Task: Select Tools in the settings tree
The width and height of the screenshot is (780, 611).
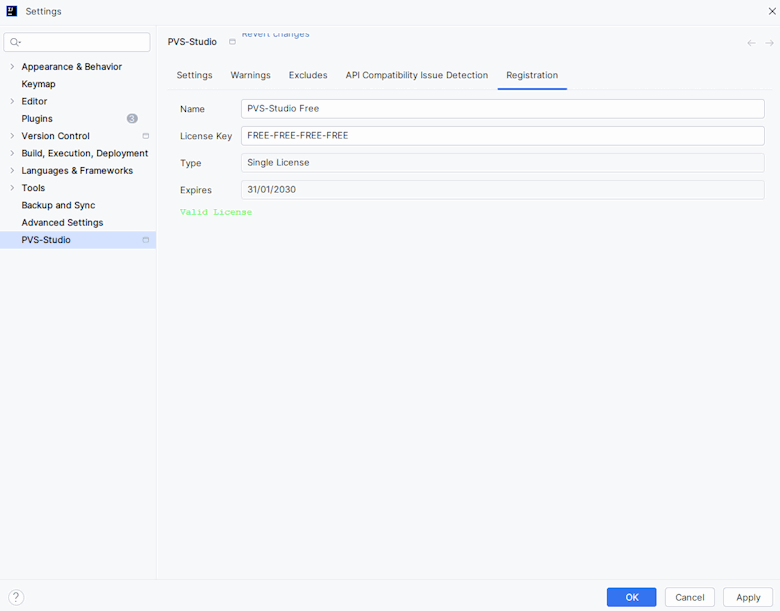Action: (x=33, y=188)
